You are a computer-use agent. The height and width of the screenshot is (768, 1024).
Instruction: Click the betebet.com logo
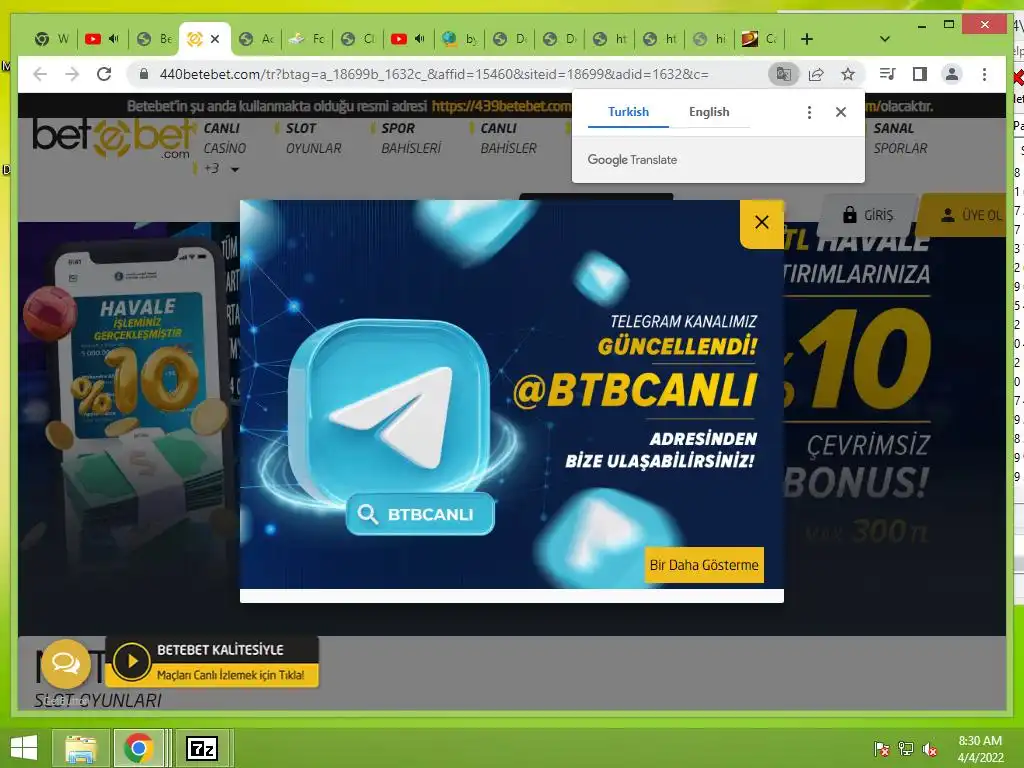(114, 138)
